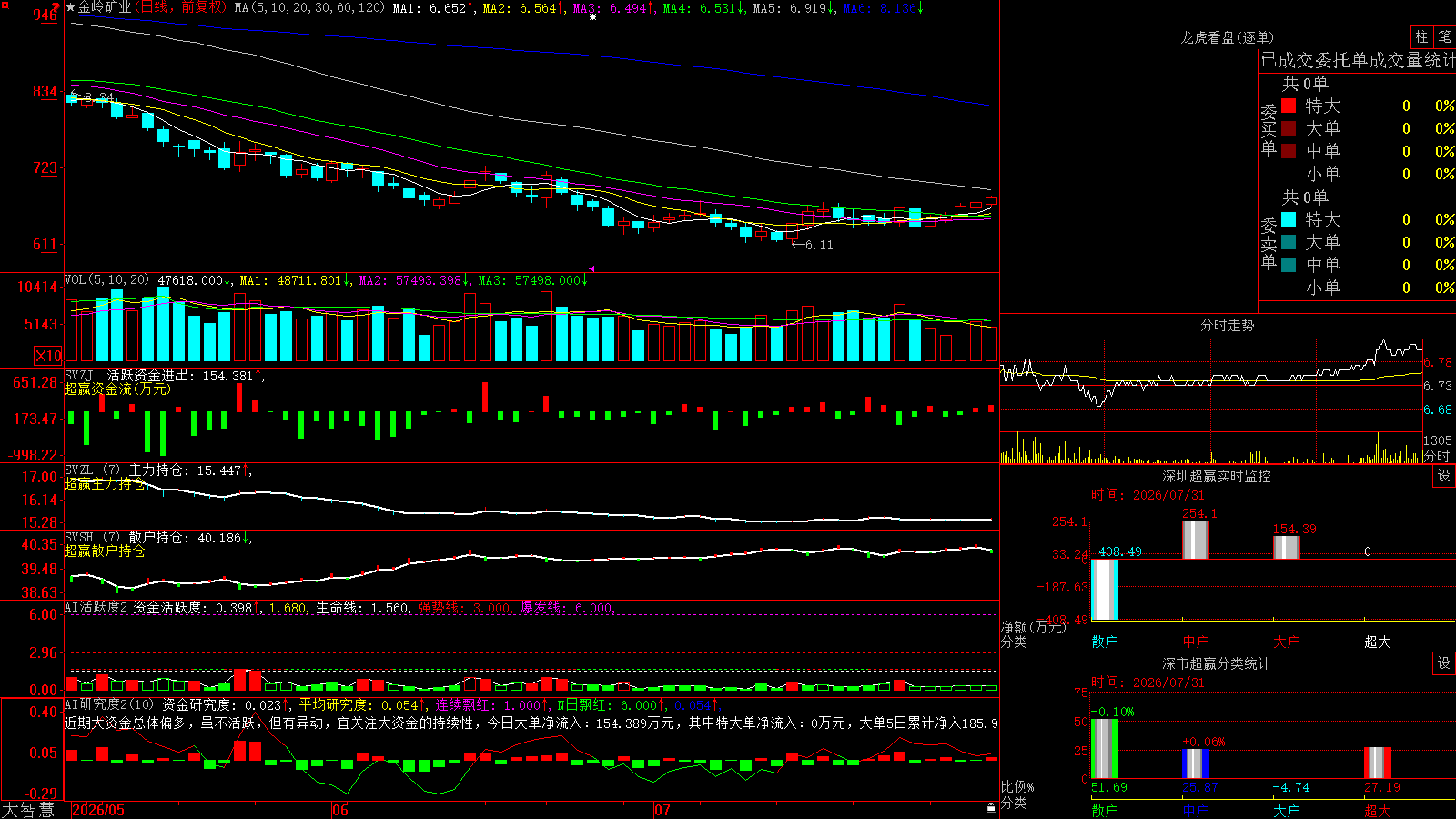Click the 06 month marker on the time axis
This screenshot has height=819, width=1456.
click(340, 810)
